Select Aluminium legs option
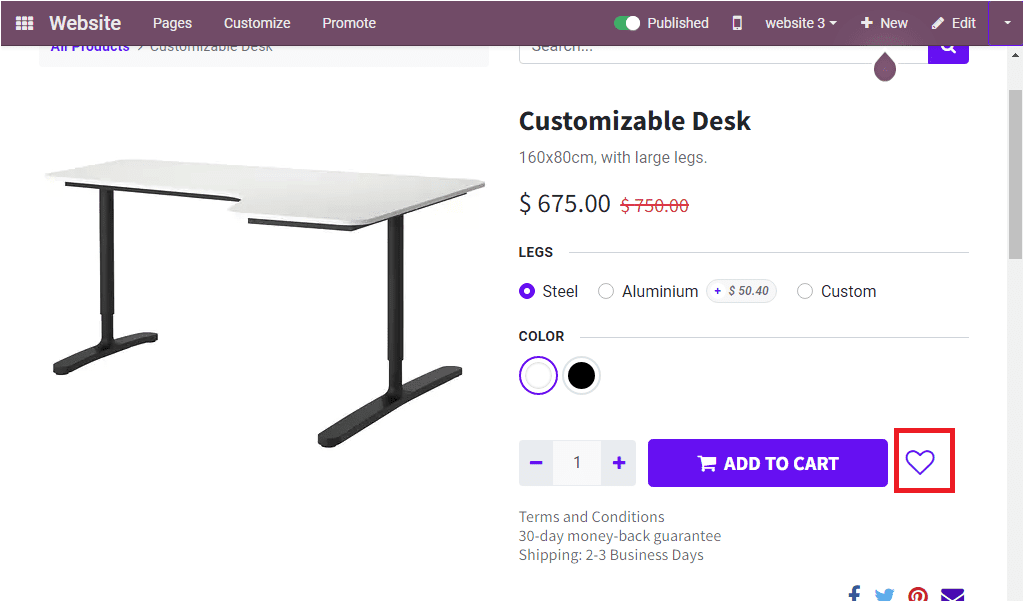1024x602 pixels. (x=606, y=291)
